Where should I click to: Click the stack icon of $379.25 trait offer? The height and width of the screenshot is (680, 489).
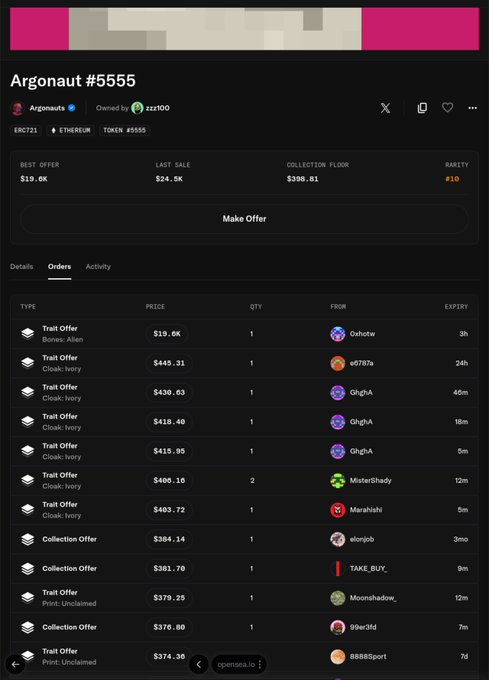[x=28, y=598]
